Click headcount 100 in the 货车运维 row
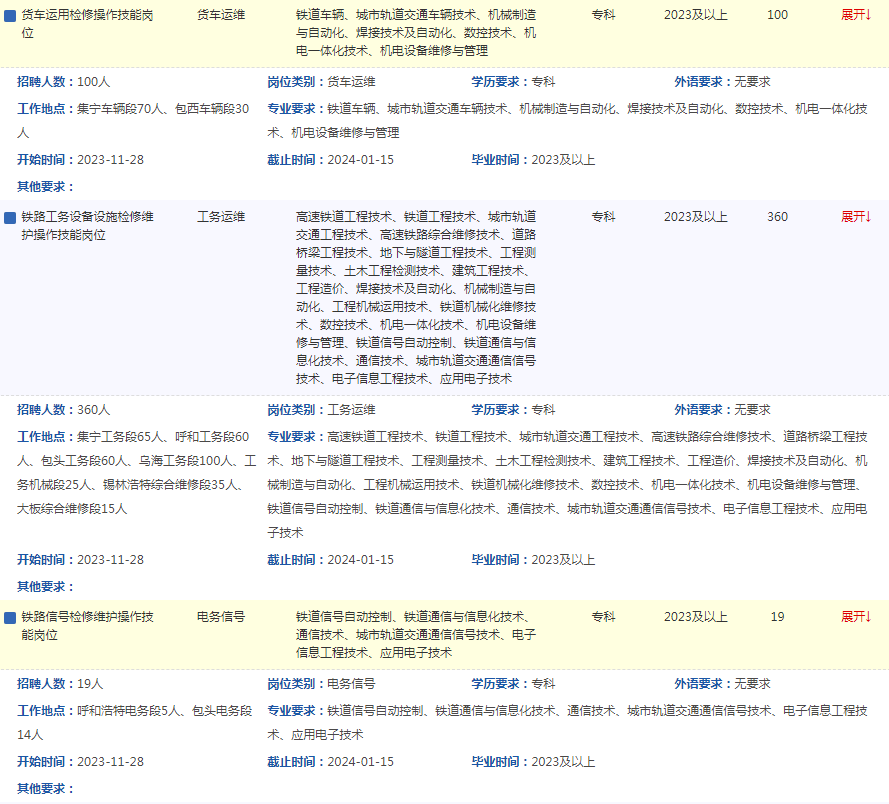 pyautogui.click(x=777, y=16)
